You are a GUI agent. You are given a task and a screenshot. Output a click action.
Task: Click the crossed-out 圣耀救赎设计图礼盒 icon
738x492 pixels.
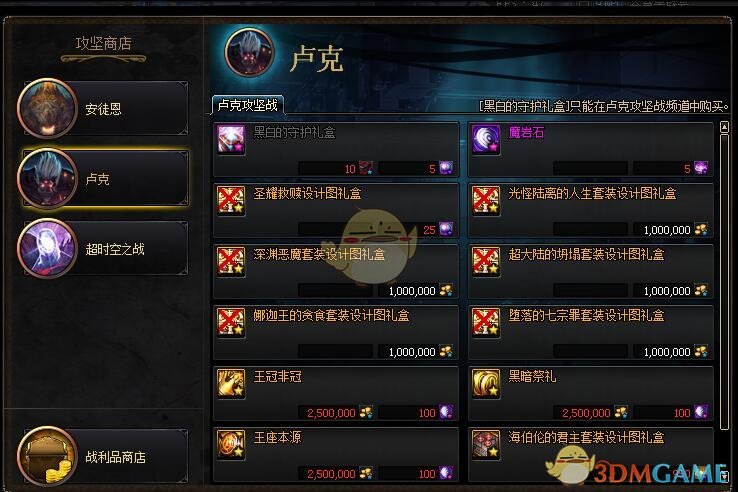click(231, 200)
